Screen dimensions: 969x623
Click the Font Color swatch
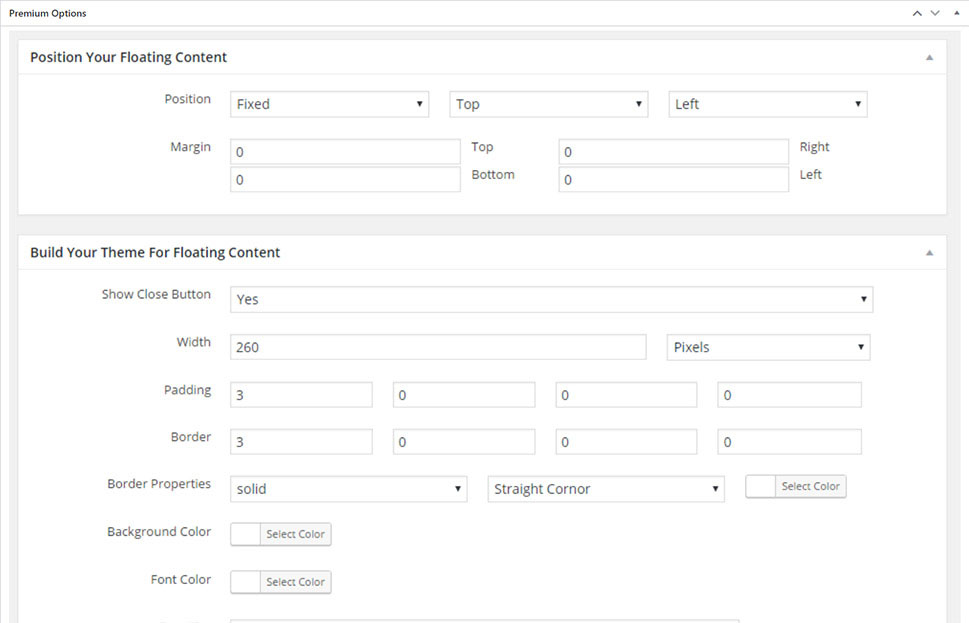click(245, 582)
